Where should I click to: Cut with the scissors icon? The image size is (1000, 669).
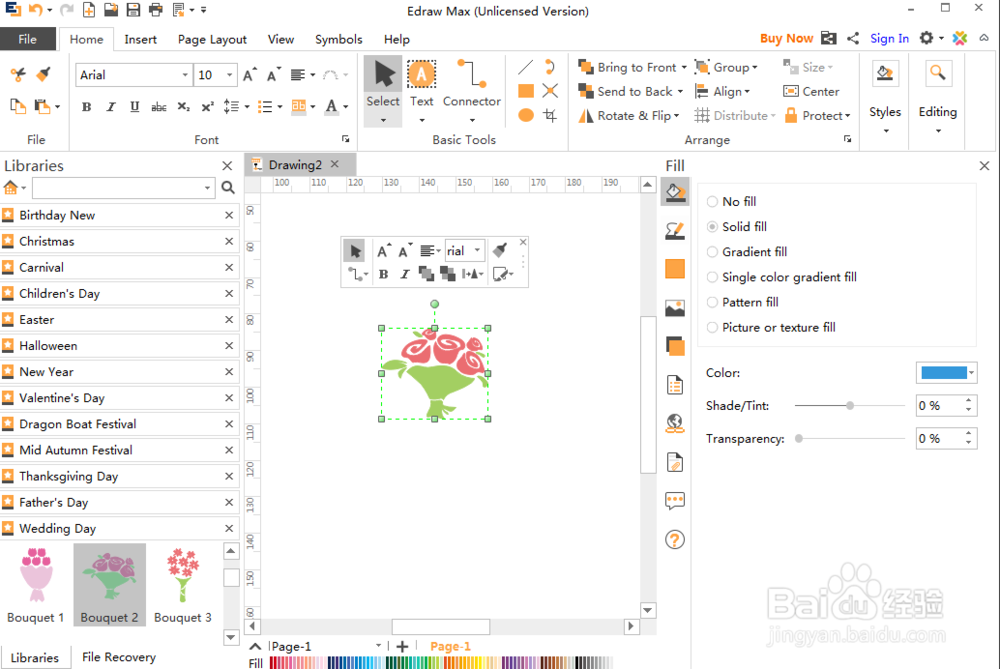(x=18, y=75)
